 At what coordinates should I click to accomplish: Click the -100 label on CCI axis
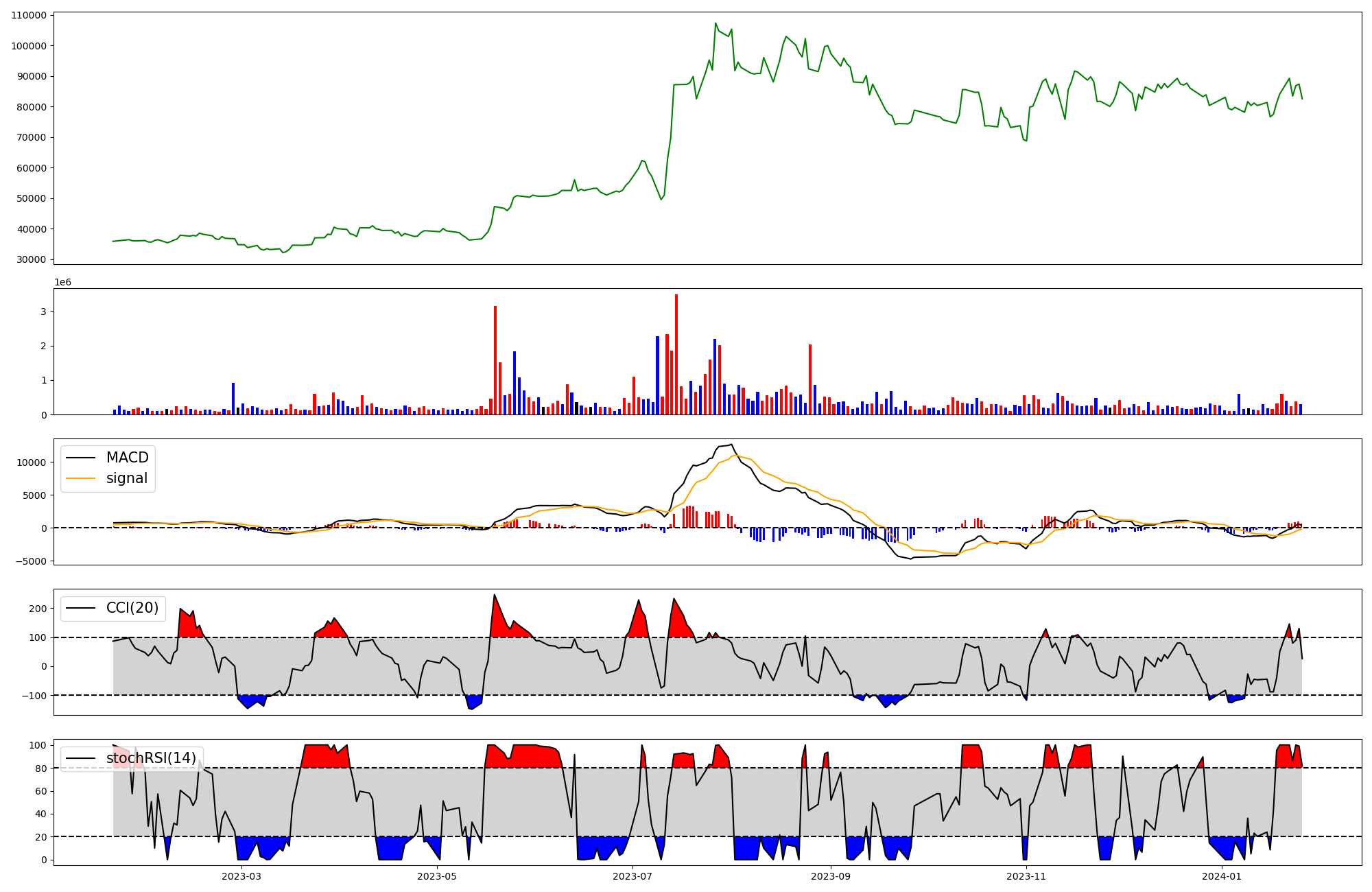(x=34, y=695)
